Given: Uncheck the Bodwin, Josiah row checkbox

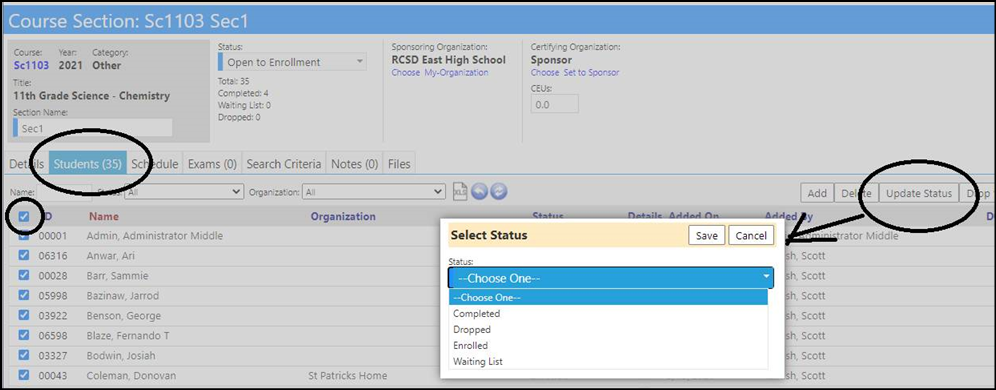Looking at the screenshot, I should click(24, 354).
